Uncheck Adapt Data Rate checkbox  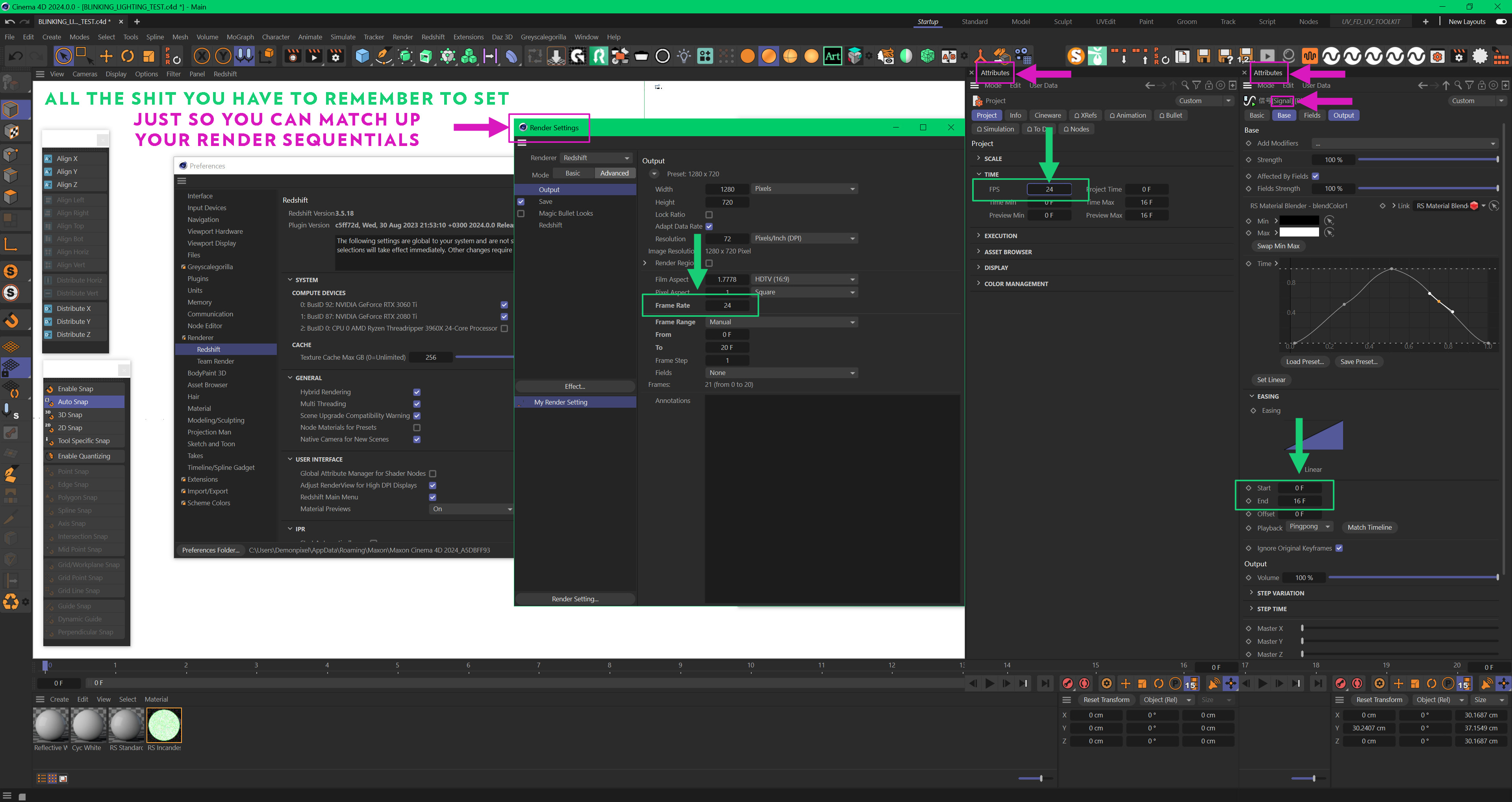(x=709, y=226)
